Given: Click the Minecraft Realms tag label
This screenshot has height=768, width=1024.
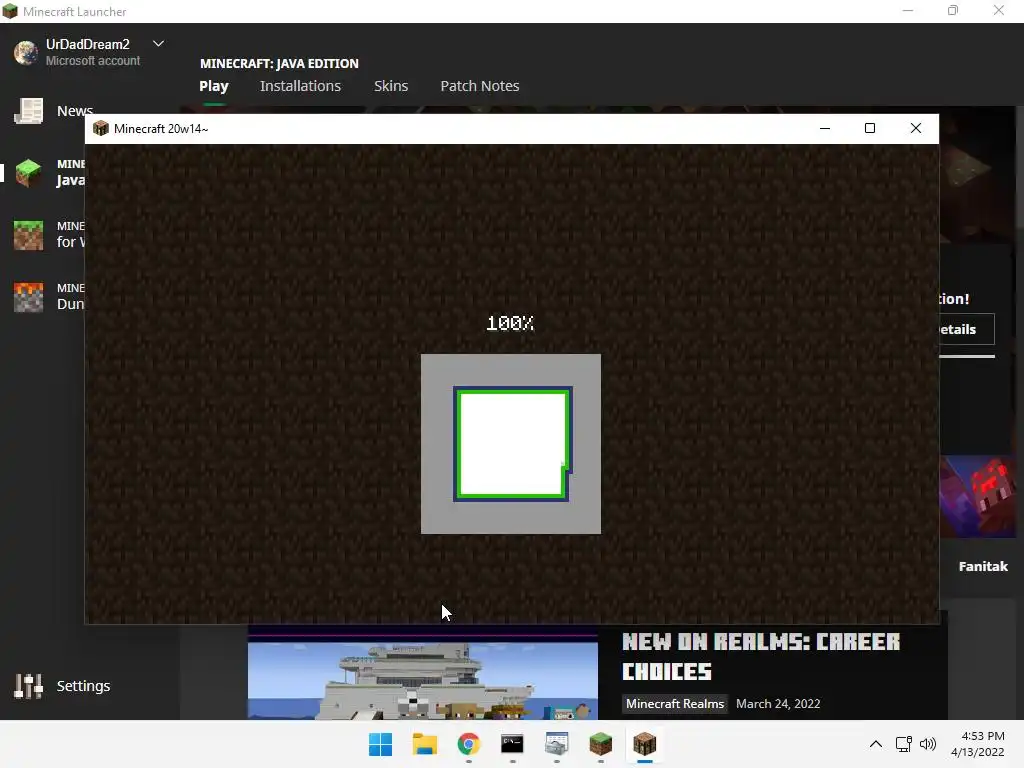Looking at the screenshot, I should click(x=675, y=704).
